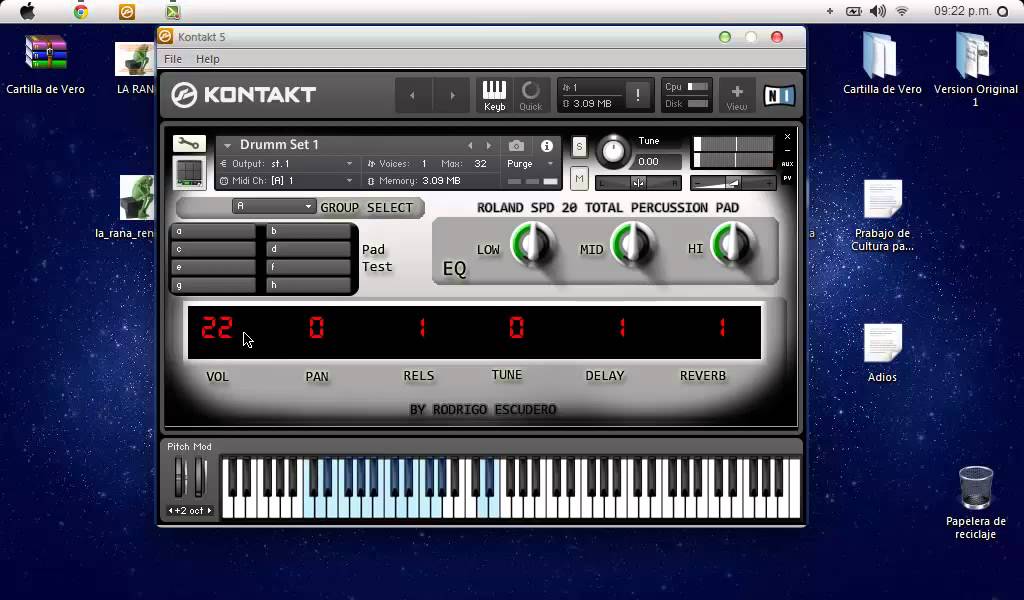Click the HI EQ knob
Screen dimensions: 1024x600
733,244
